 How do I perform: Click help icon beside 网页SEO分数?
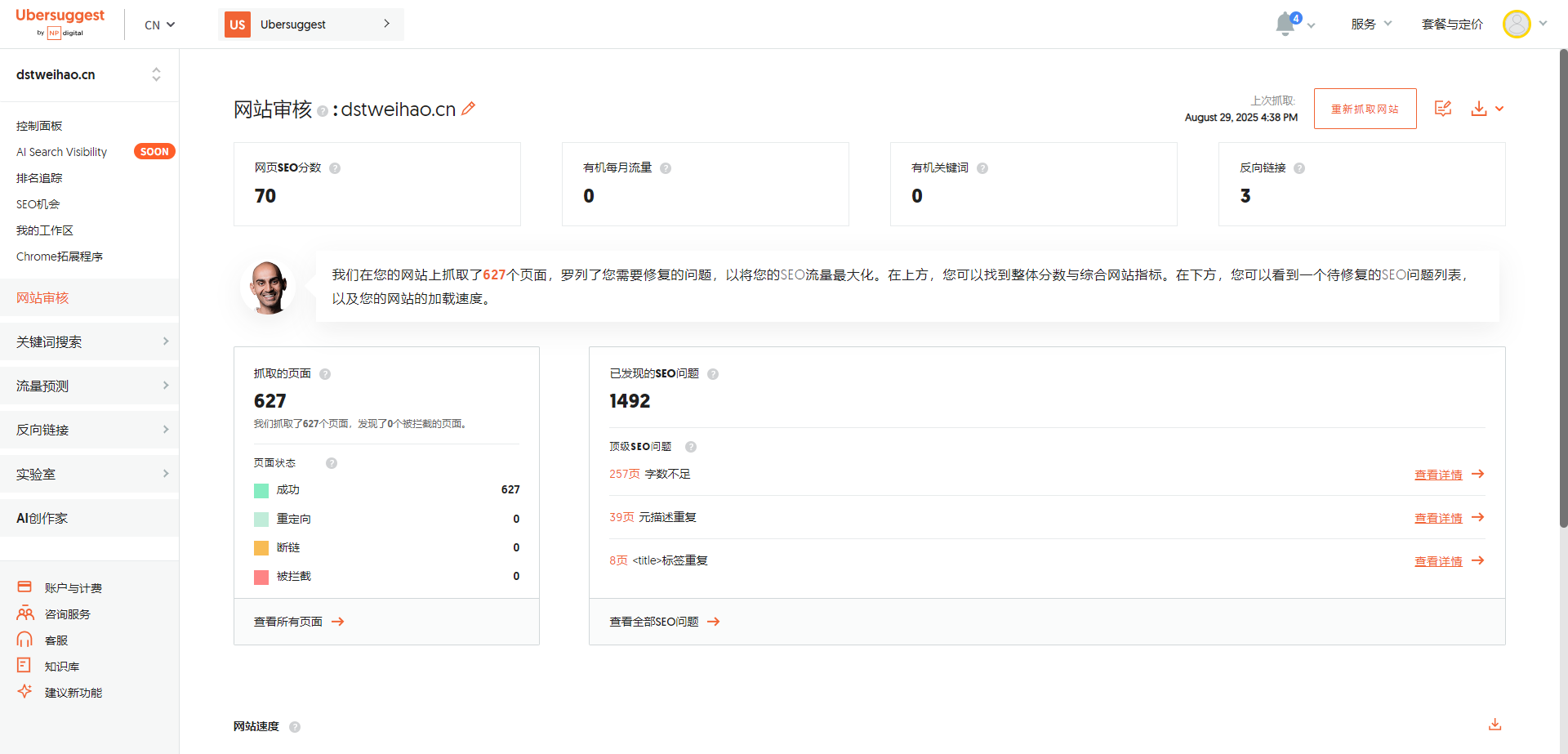point(335,168)
